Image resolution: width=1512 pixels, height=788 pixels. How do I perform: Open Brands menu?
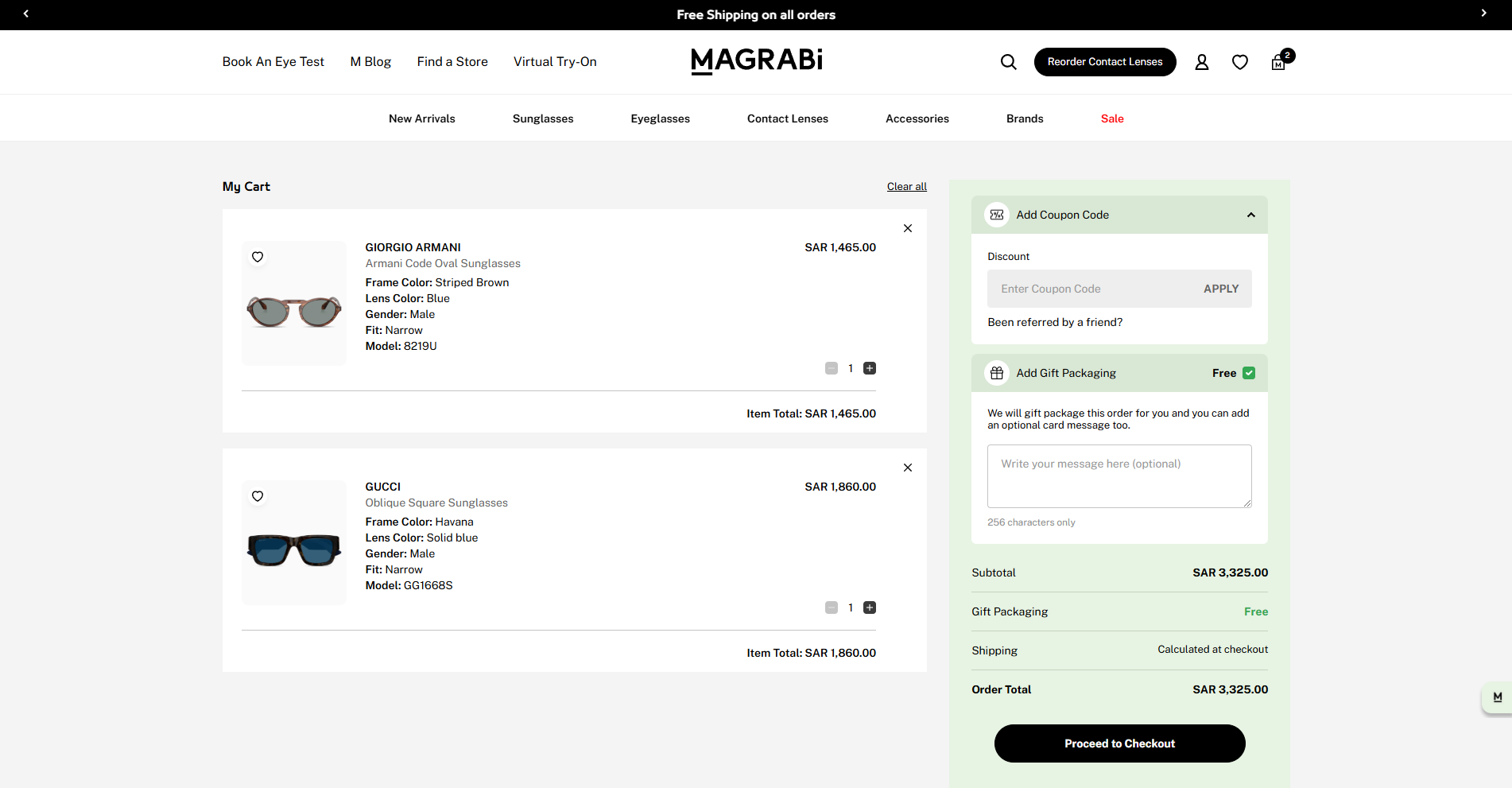coord(1025,118)
